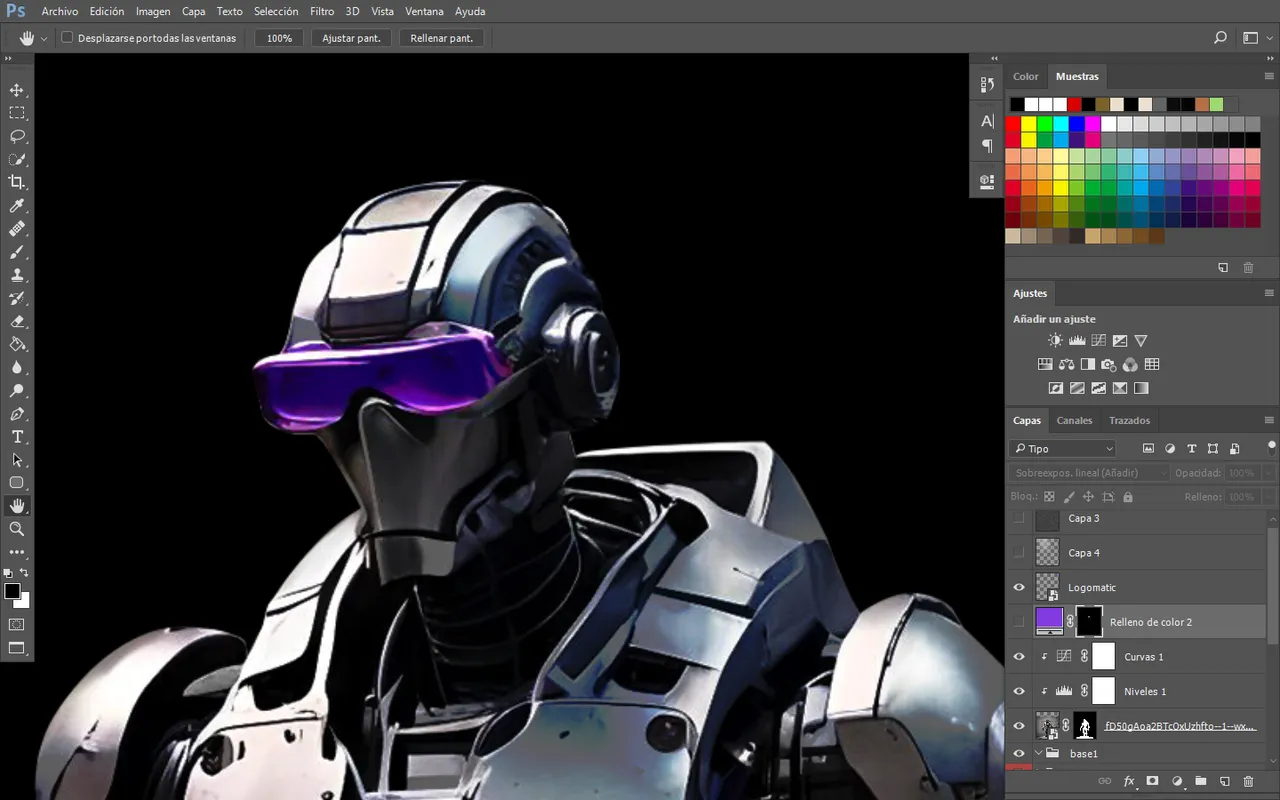
Task: Select the Move tool
Action: (x=17, y=90)
